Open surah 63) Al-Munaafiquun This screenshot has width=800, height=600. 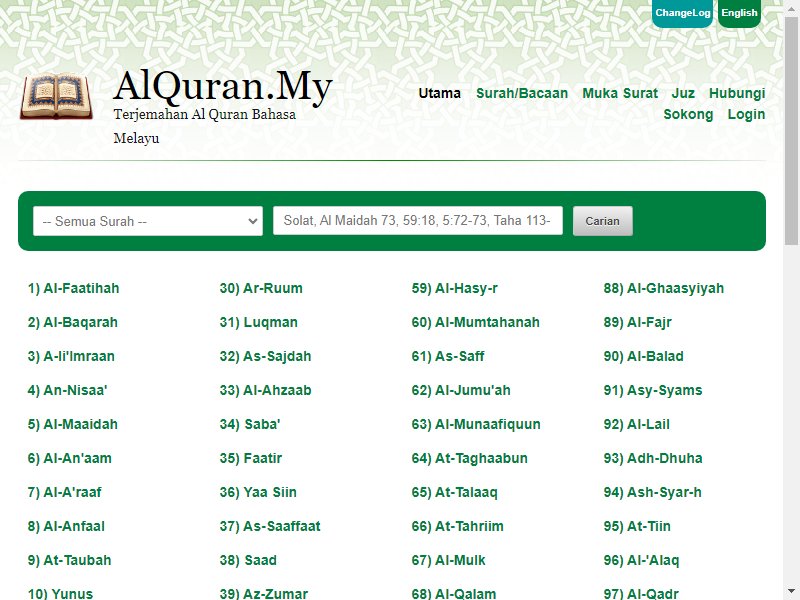pos(476,424)
